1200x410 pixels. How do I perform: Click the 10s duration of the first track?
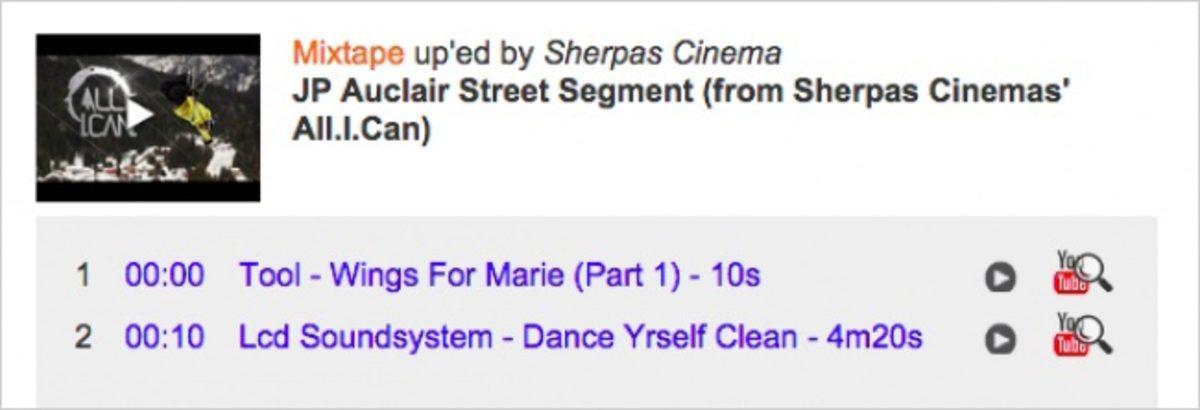735,275
